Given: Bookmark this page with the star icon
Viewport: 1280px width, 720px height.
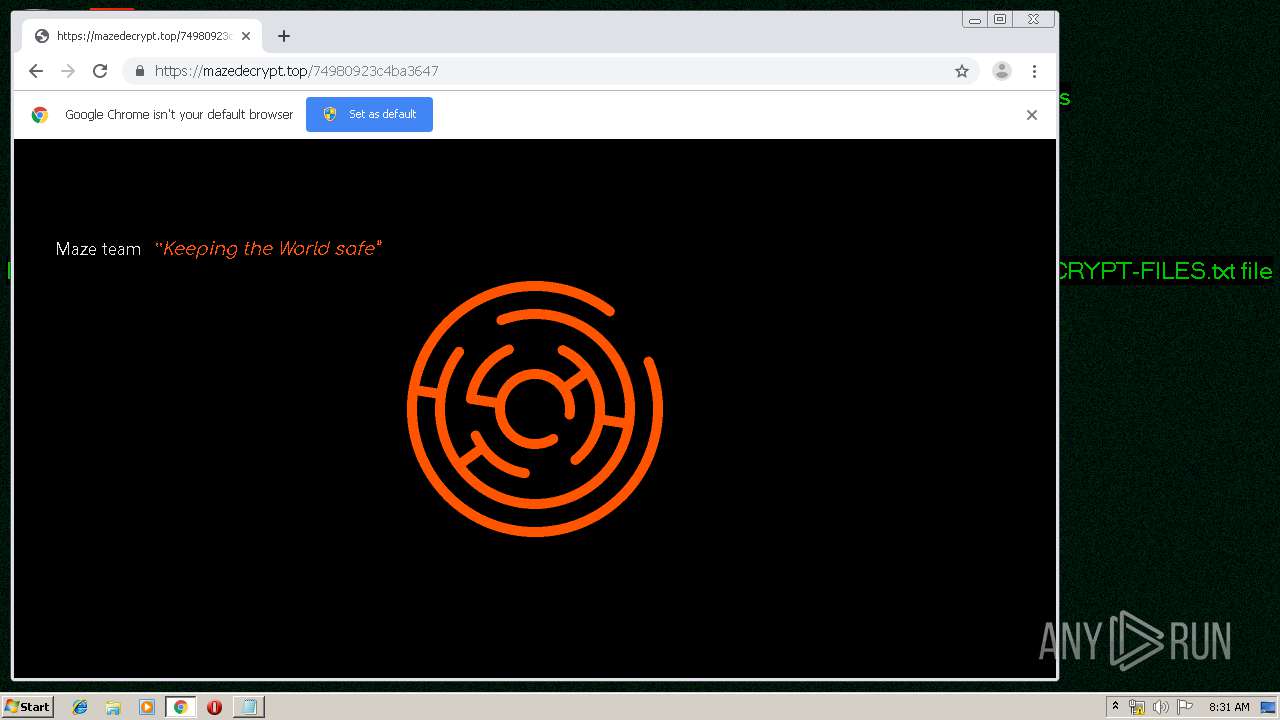Looking at the screenshot, I should (962, 71).
